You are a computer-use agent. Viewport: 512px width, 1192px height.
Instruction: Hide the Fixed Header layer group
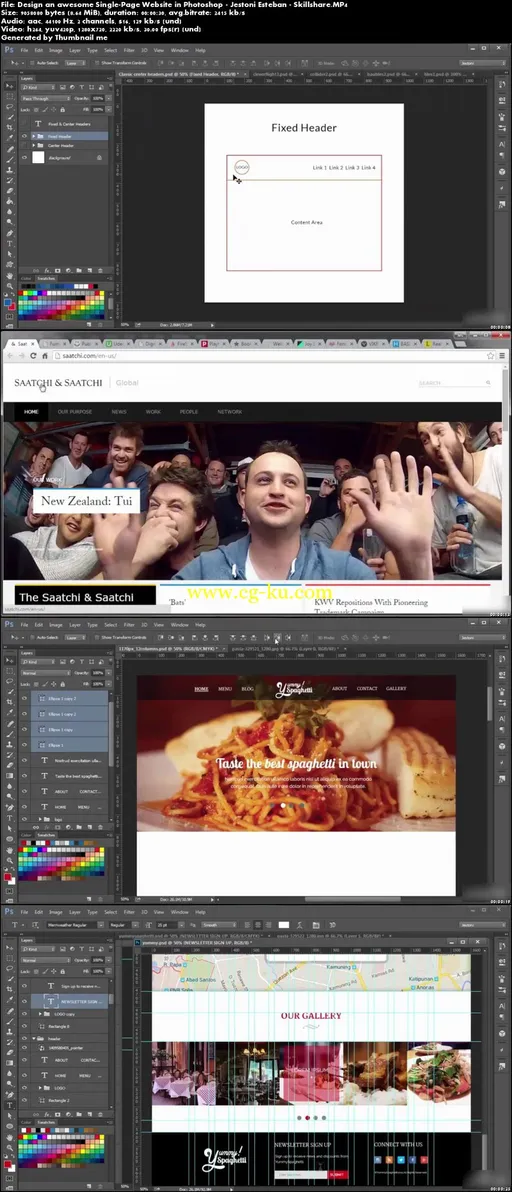[24, 136]
